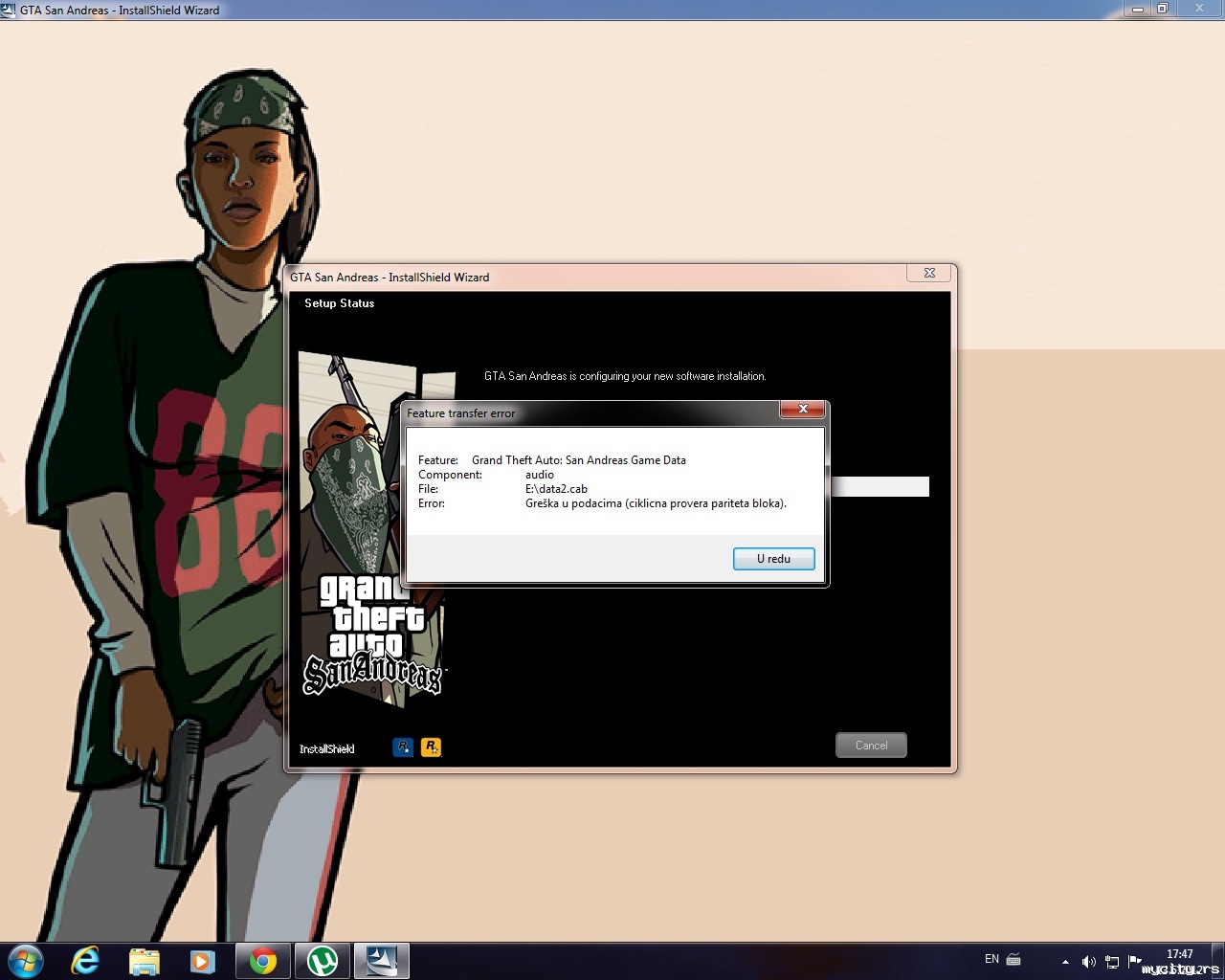Click "Grand Theft Auto: San Andreas Game Data" text
The width and height of the screenshot is (1225, 980).
pyautogui.click(x=579, y=460)
